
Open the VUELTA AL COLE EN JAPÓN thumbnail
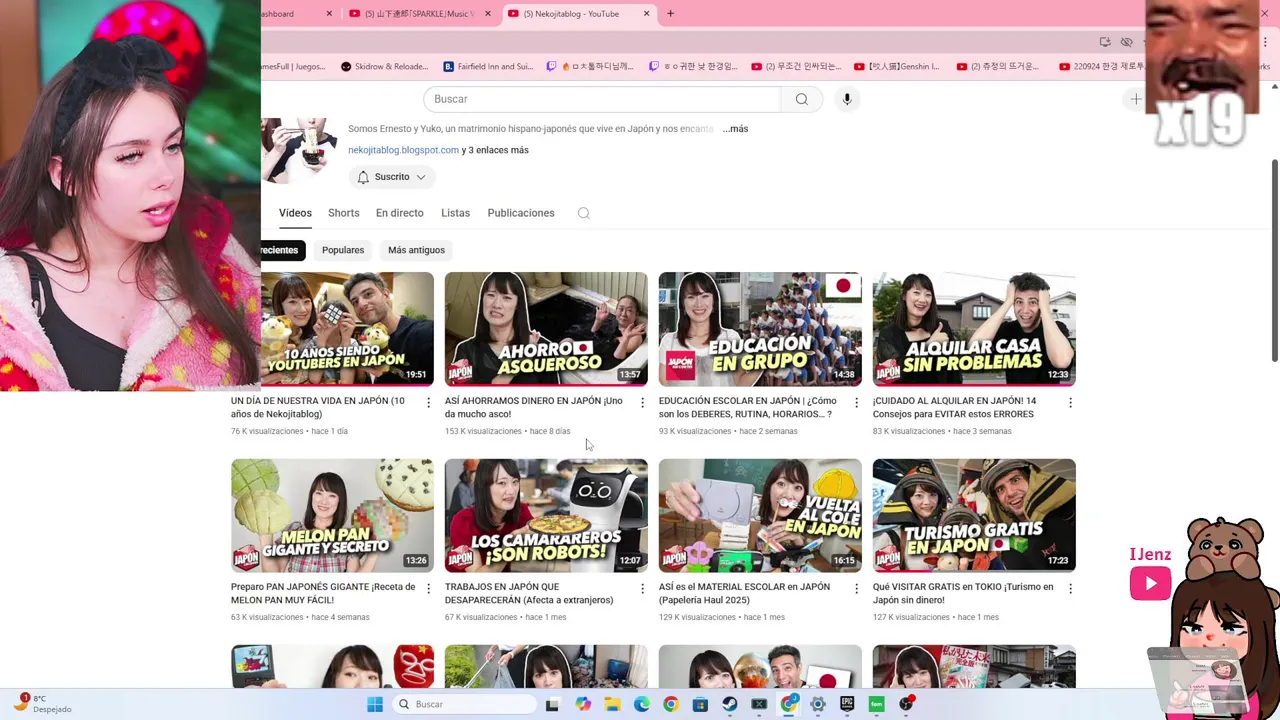[760, 516]
